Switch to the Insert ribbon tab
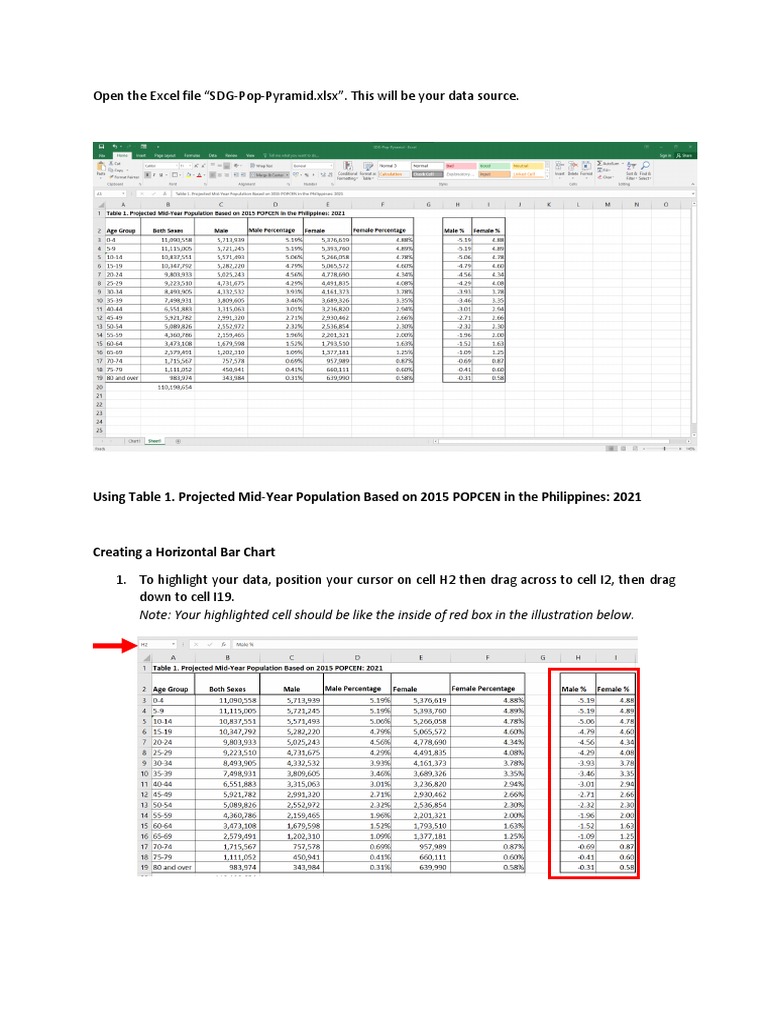 tap(140, 155)
